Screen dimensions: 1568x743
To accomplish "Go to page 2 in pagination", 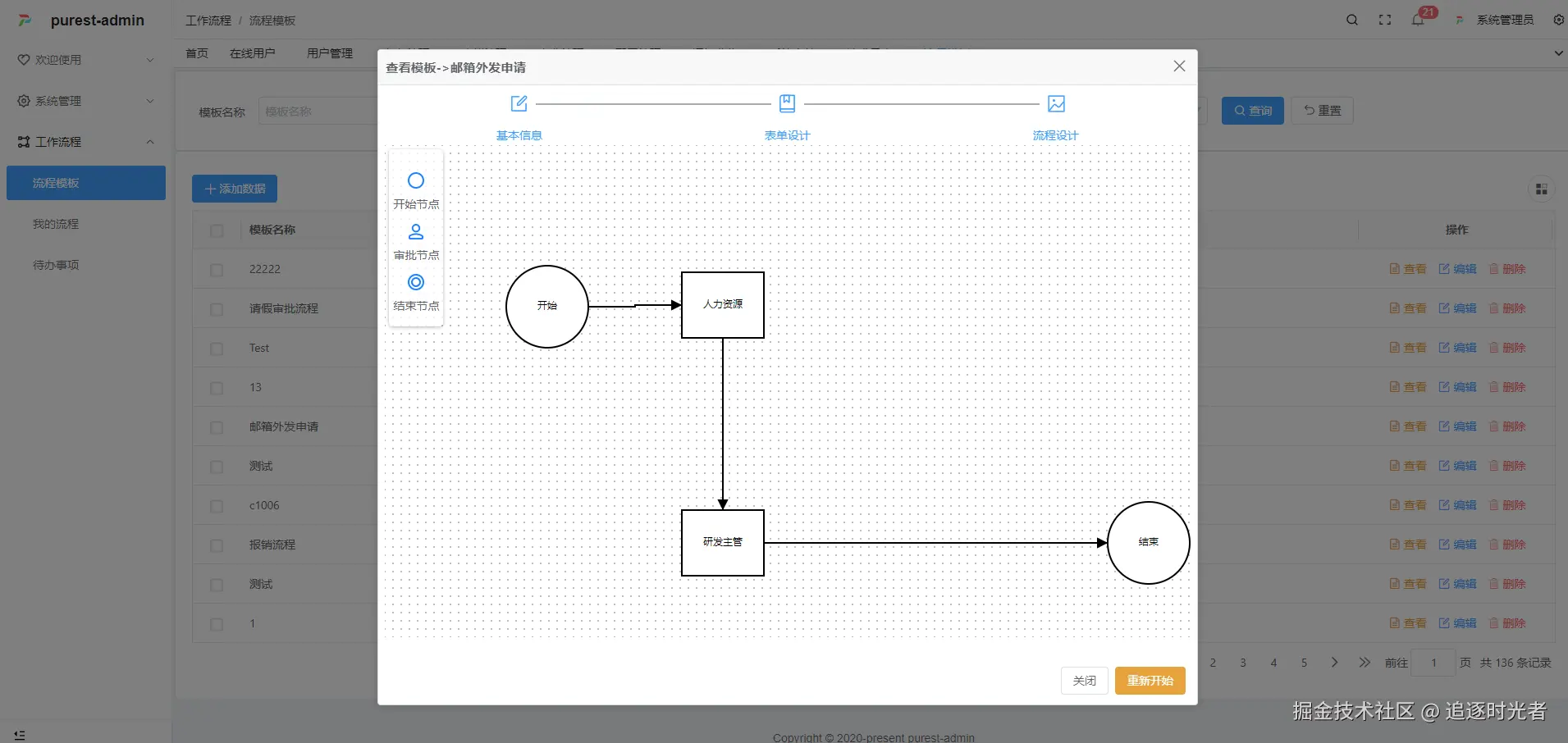I will (1213, 663).
